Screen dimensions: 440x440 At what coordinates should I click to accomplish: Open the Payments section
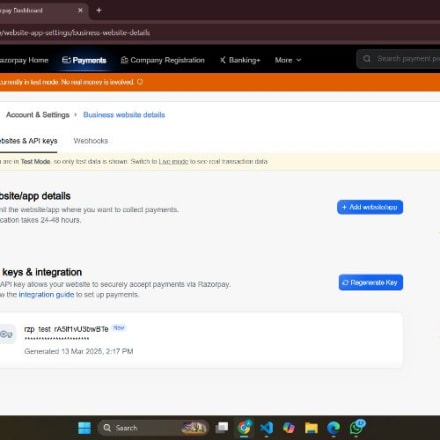pos(84,60)
